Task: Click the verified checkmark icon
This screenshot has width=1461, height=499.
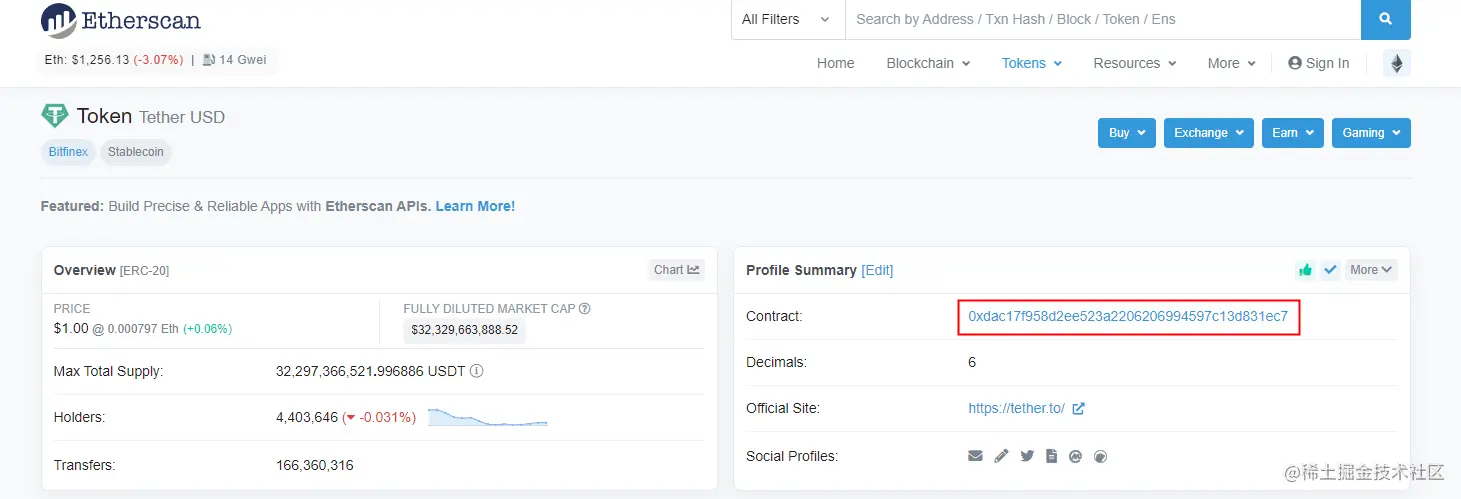Action: 1330,270
